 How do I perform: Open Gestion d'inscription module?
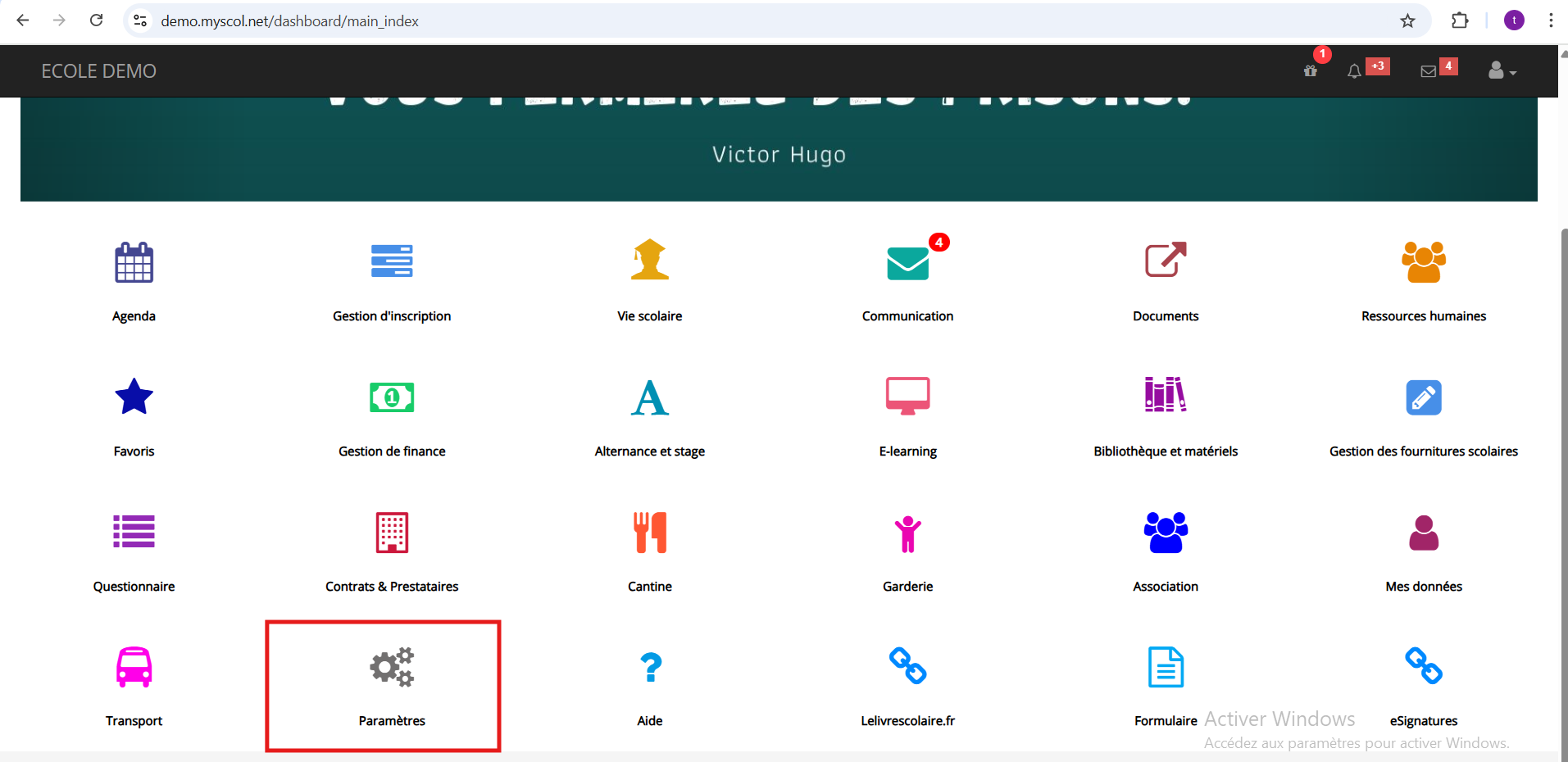[x=391, y=262]
